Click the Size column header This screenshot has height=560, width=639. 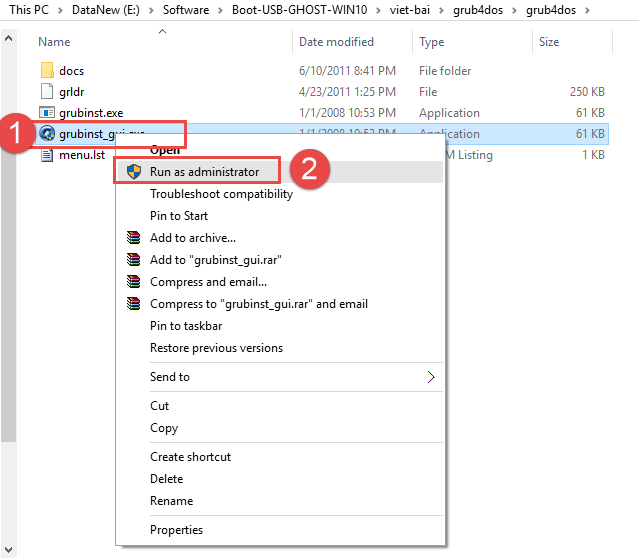pyautogui.click(x=549, y=42)
